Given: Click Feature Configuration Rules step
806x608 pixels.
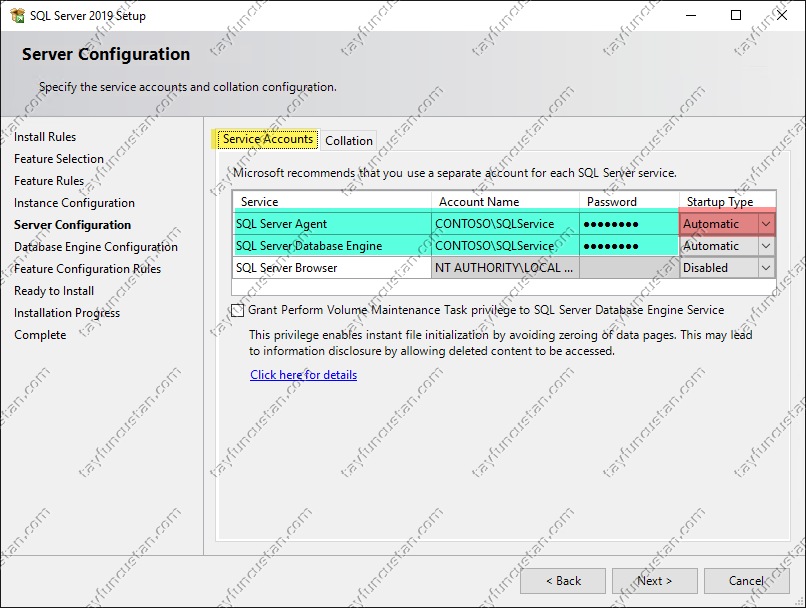Looking at the screenshot, I should click(x=87, y=269).
